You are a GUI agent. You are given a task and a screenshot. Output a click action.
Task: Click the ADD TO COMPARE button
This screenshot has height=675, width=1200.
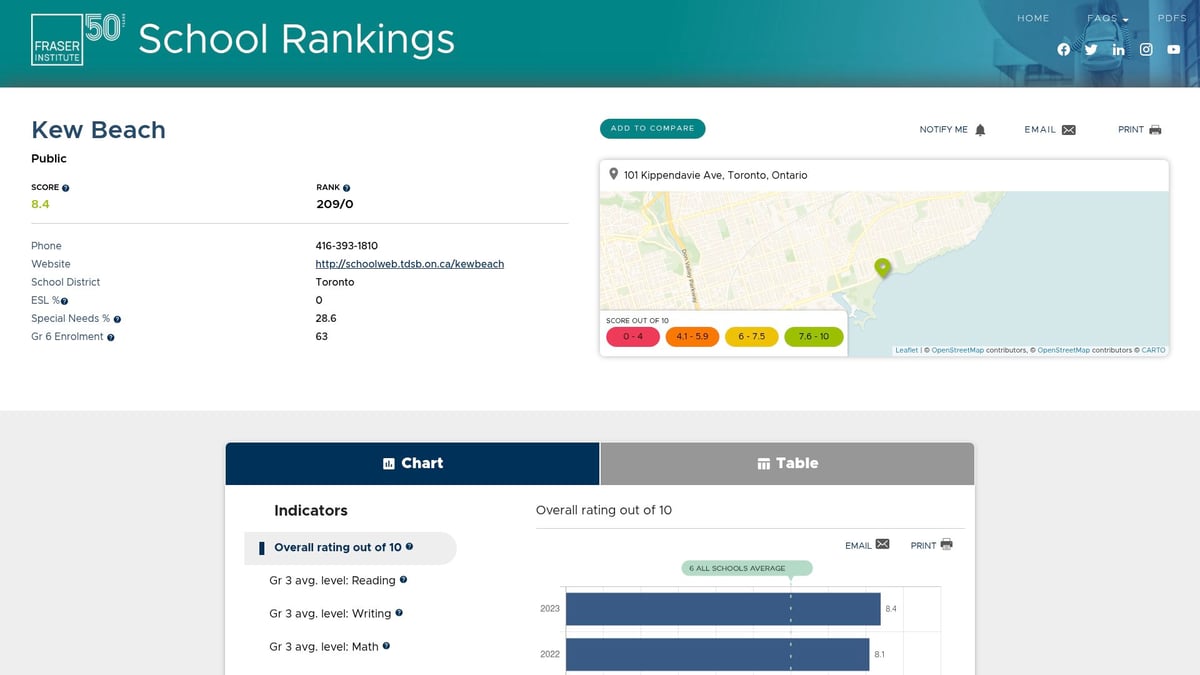[x=652, y=128]
